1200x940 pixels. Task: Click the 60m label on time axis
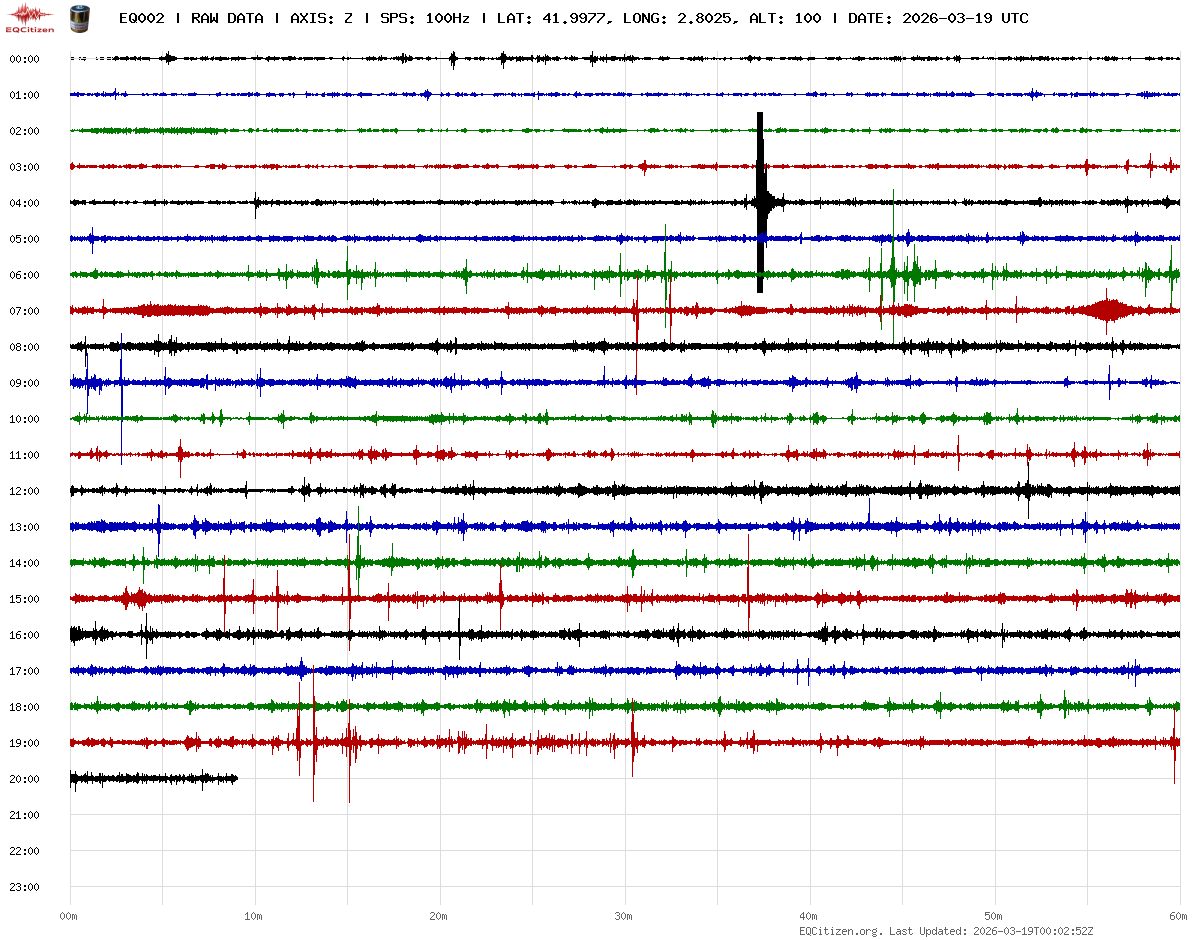1179,916
